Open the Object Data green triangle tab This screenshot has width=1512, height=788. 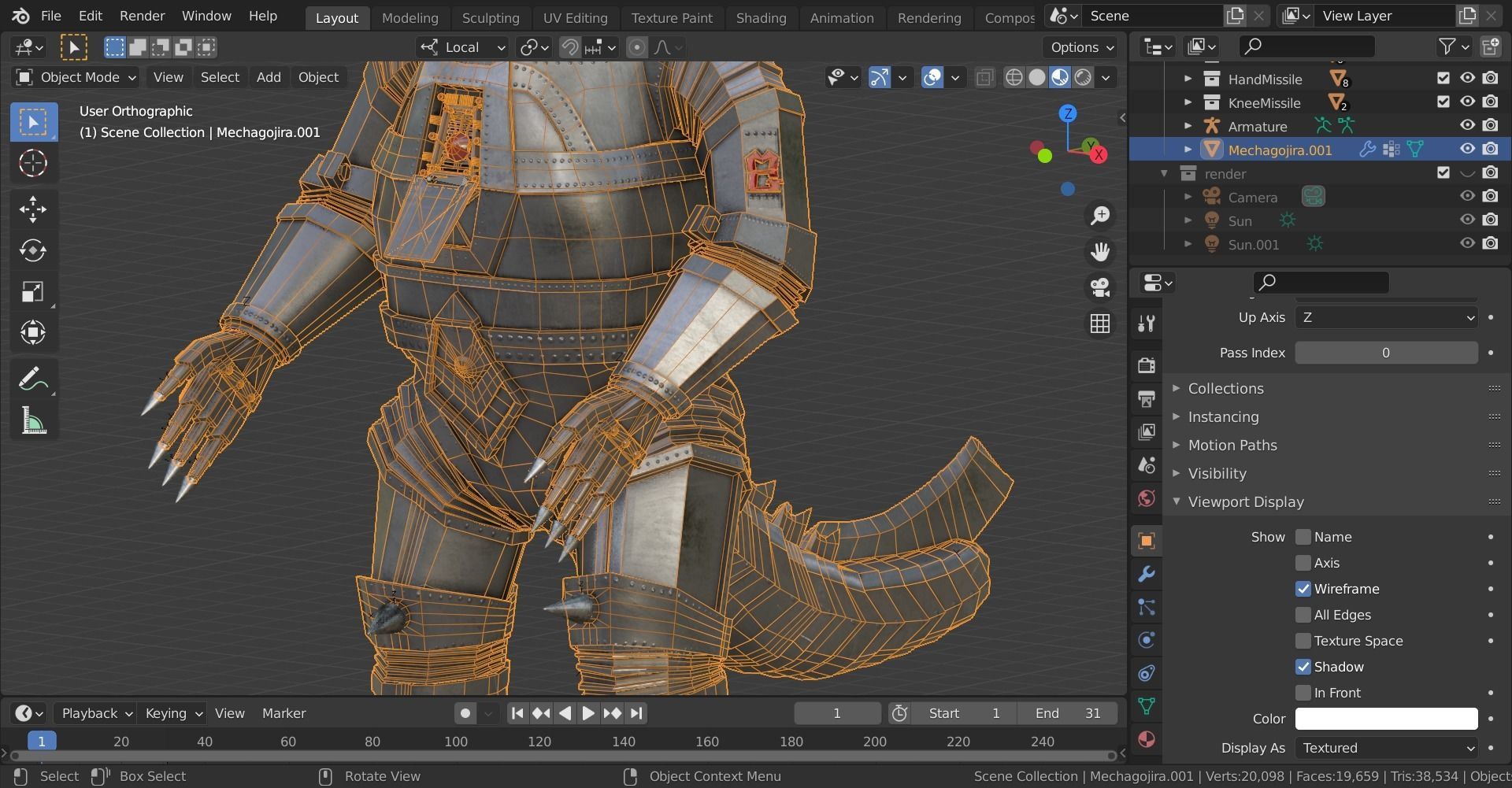click(1147, 706)
